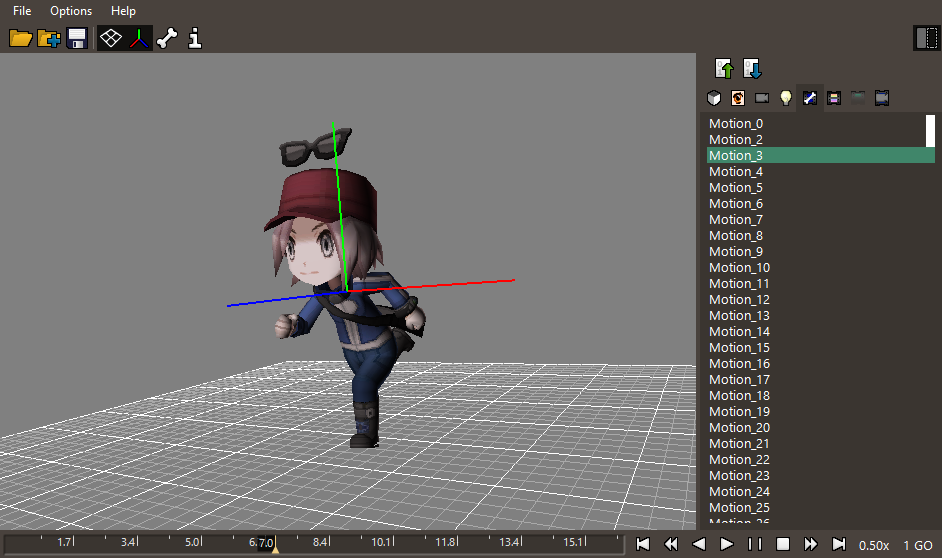Toggle the axis gizmo display icon
Viewport: 942px width, 558px height.
(x=139, y=38)
